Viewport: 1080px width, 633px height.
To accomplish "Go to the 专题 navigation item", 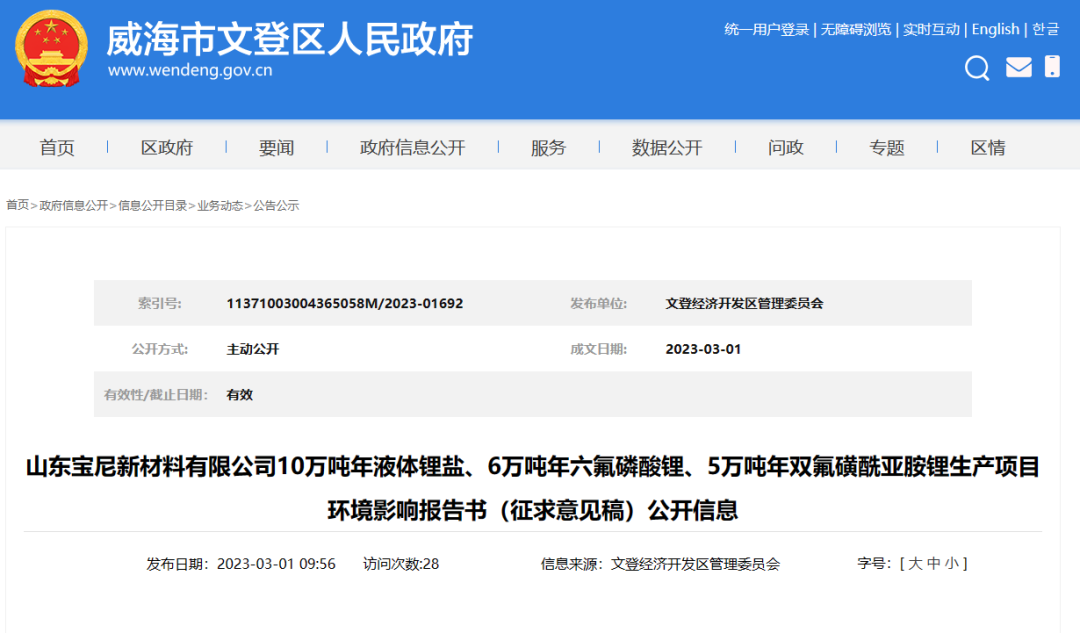I will (x=886, y=147).
